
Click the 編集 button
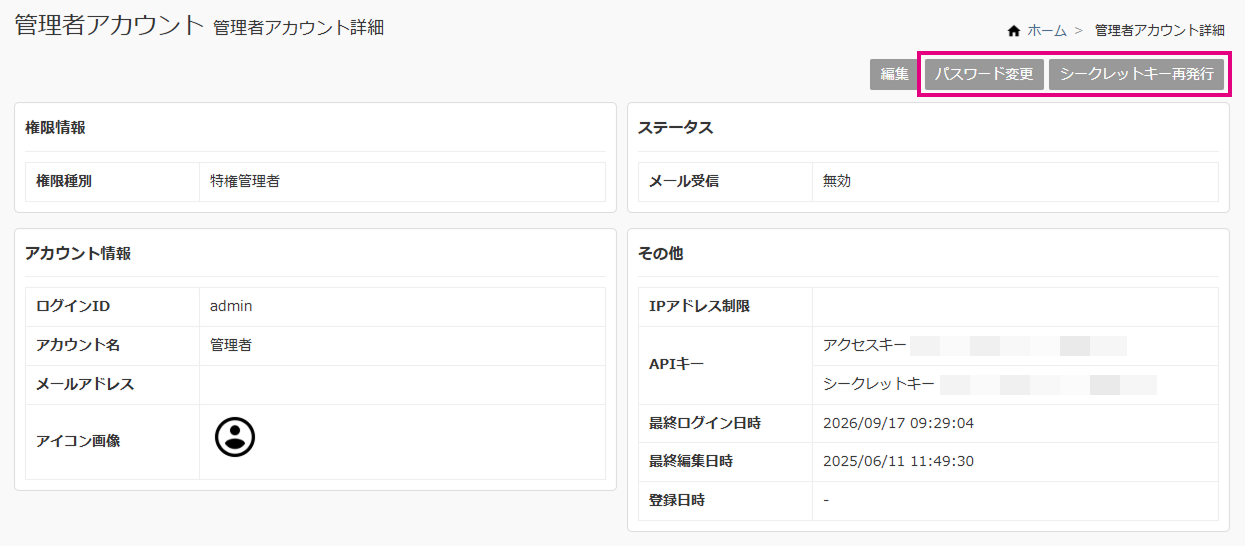(895, 74)
